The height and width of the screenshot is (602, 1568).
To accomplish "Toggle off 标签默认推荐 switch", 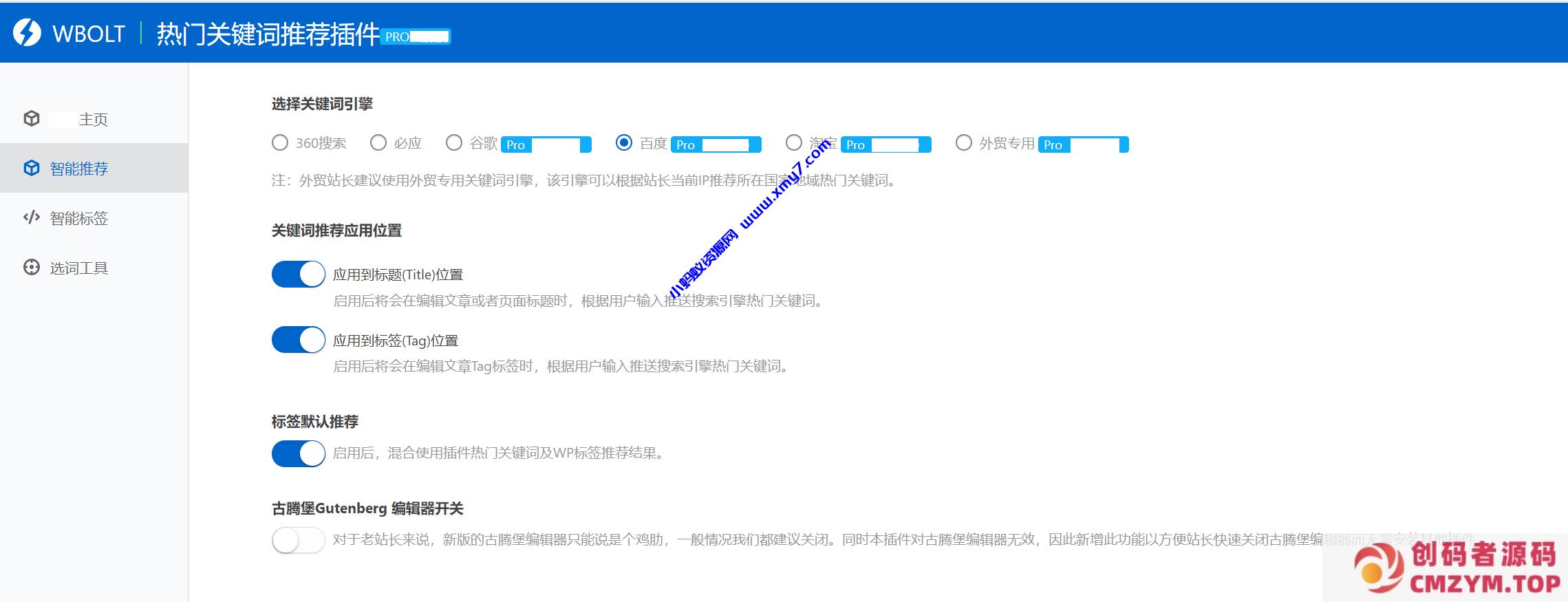I will click(x=299, y=453).
